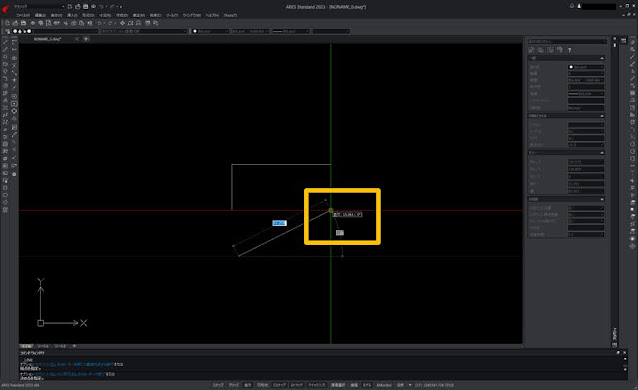This screenshot has height=390, width=638.
Task: Close the command window panel
Action: tap(625, 353)
